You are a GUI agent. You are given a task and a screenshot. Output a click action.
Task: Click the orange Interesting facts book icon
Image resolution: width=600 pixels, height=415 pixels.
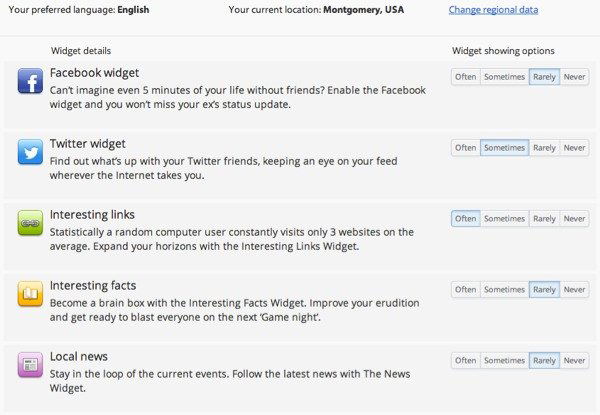pos(30,294)
